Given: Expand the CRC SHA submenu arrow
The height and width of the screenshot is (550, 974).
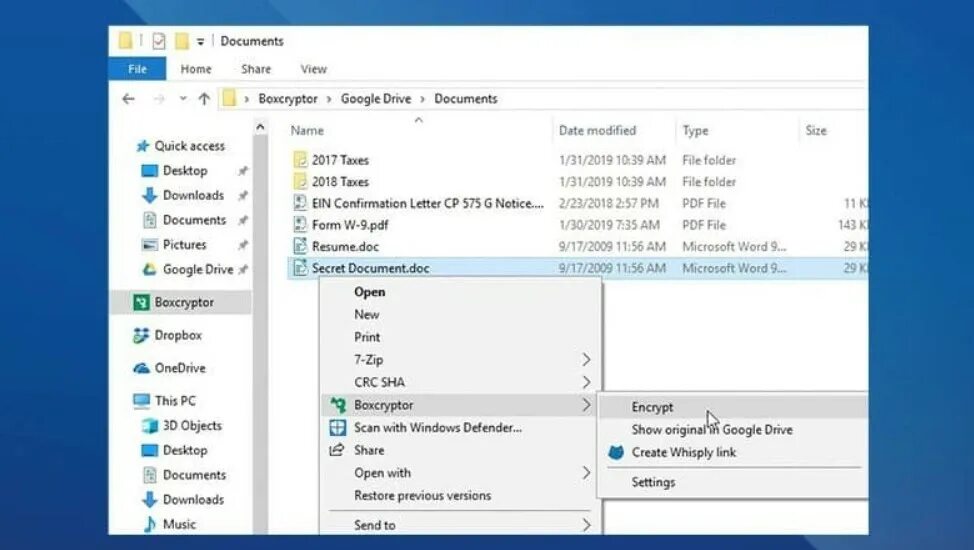Looking at the screenshot, I should point(586,382).
